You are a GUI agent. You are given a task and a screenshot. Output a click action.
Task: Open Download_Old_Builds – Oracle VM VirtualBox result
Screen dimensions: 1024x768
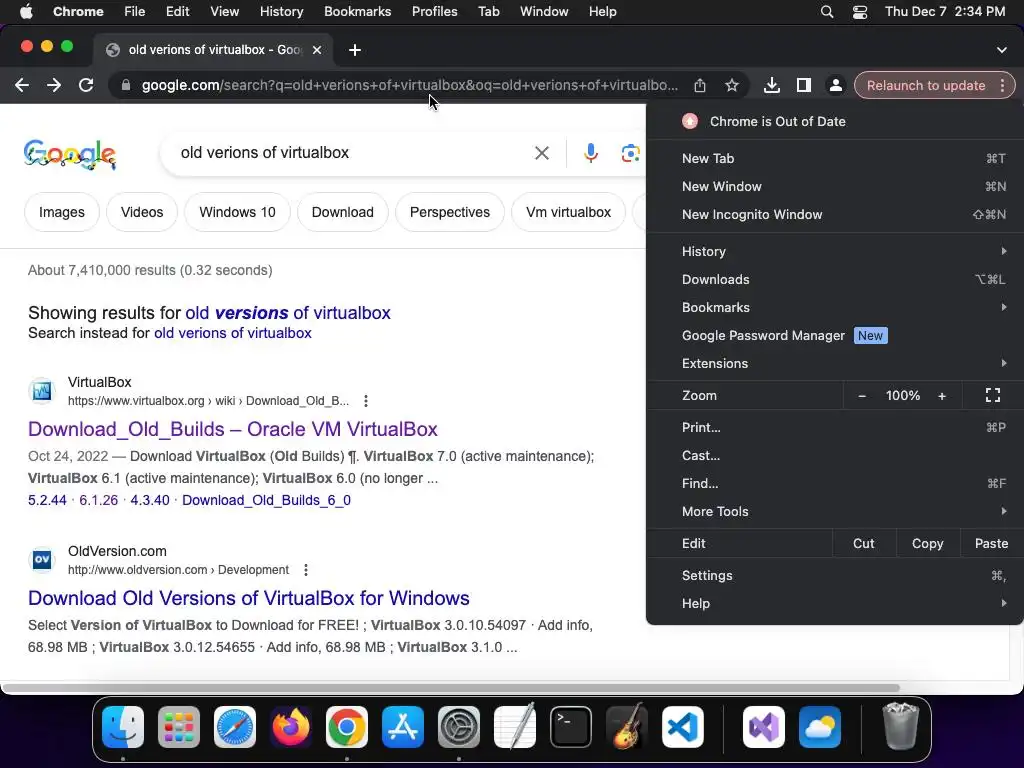click(x=232, y=429)
